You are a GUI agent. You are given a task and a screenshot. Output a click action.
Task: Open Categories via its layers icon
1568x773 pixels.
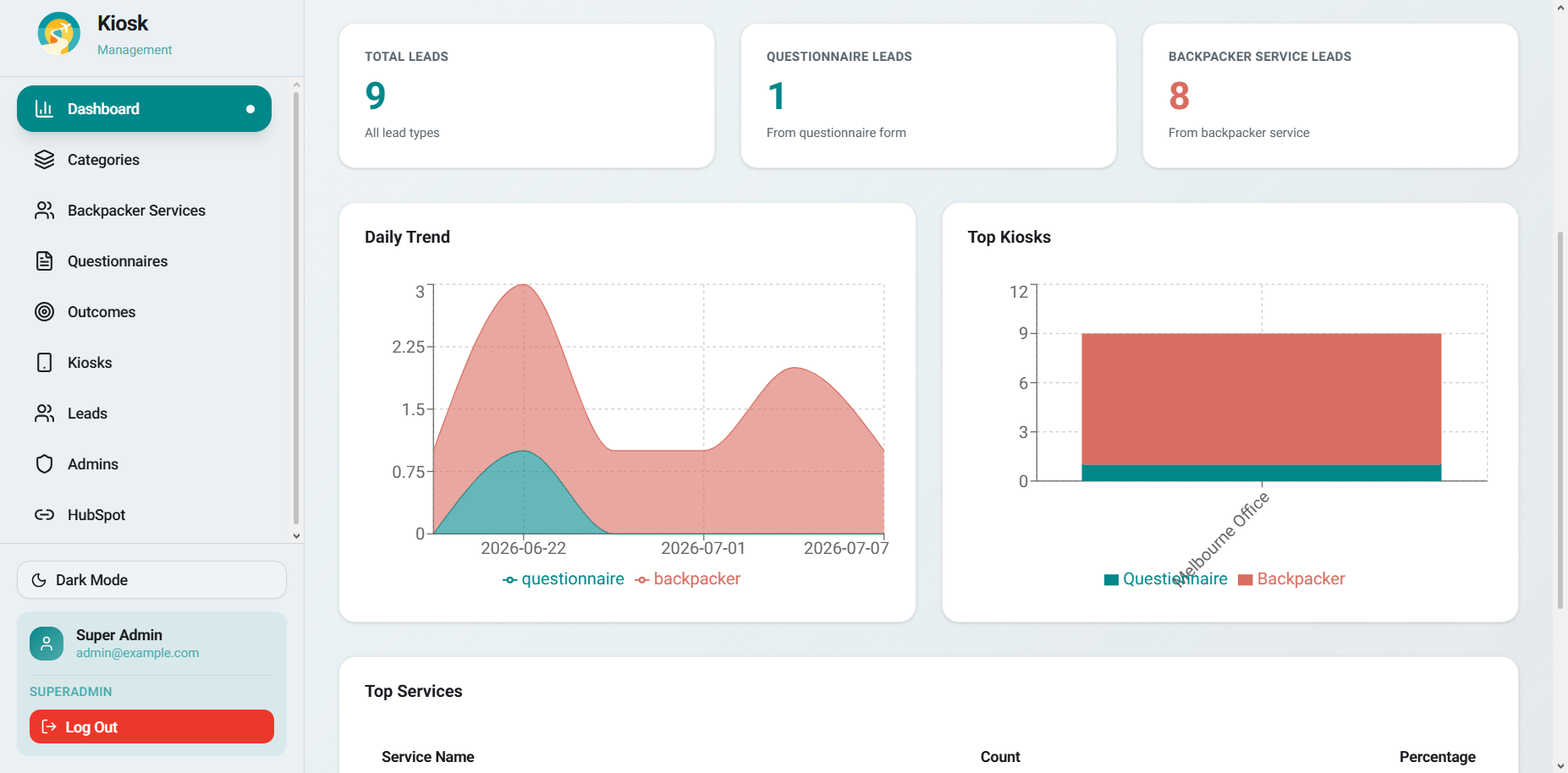(45, 160)
